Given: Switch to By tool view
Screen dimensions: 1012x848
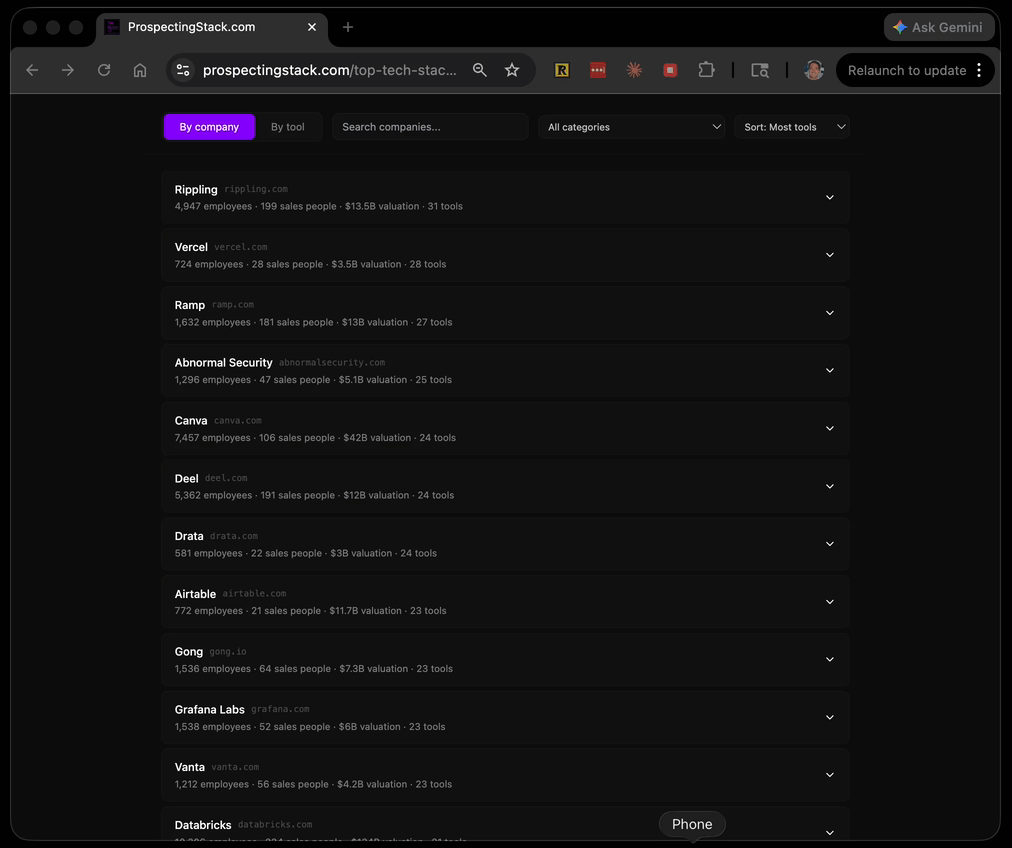Looking at the screenshot, I should pos(288,127).
